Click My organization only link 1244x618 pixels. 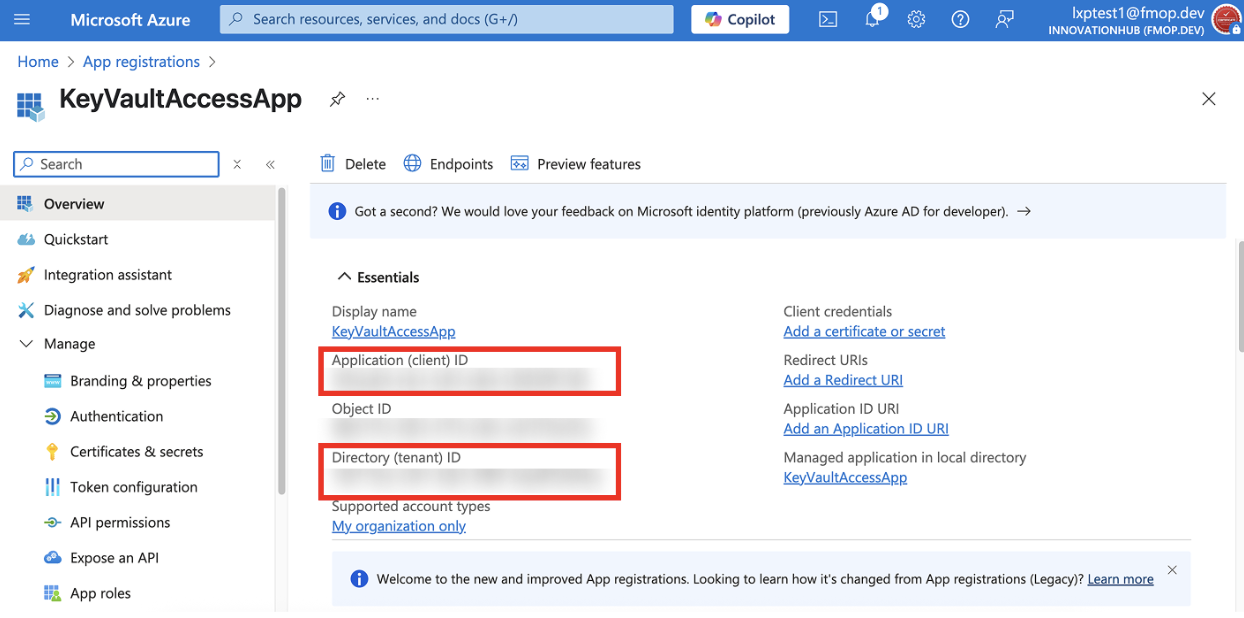[399, 526]
